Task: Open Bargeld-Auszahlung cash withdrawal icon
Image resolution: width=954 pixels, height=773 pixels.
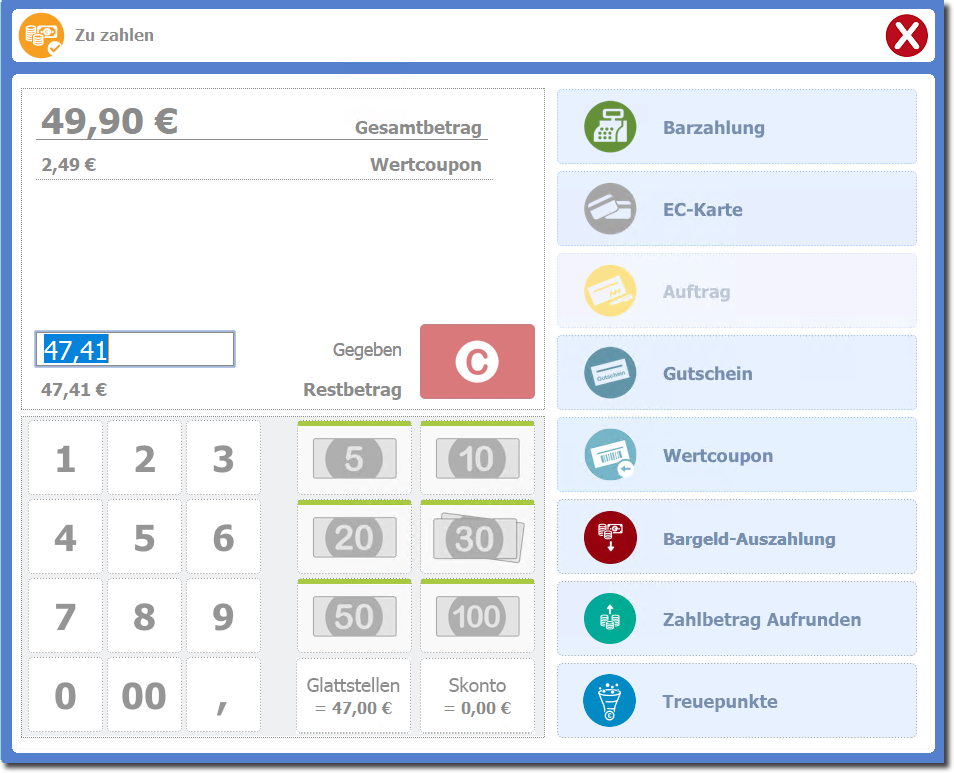Action: tap(610, 538)
